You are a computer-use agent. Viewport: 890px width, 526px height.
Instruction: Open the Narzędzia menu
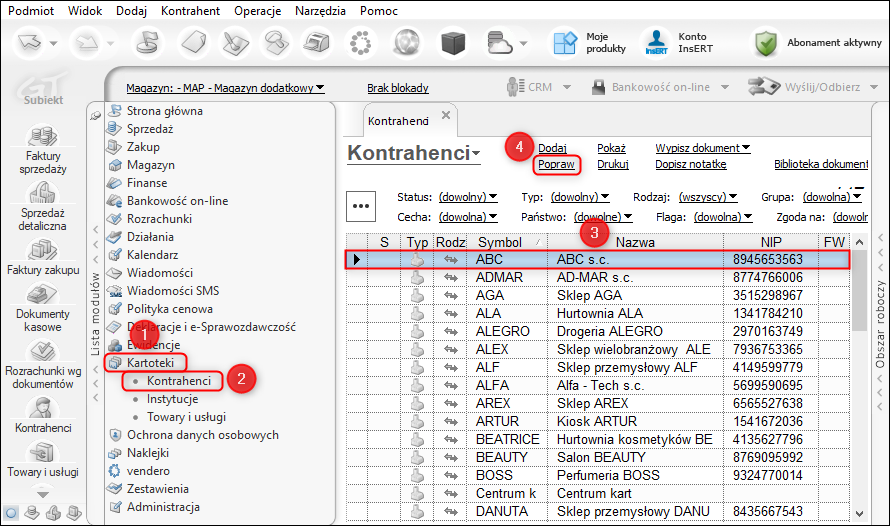[320, 10]
